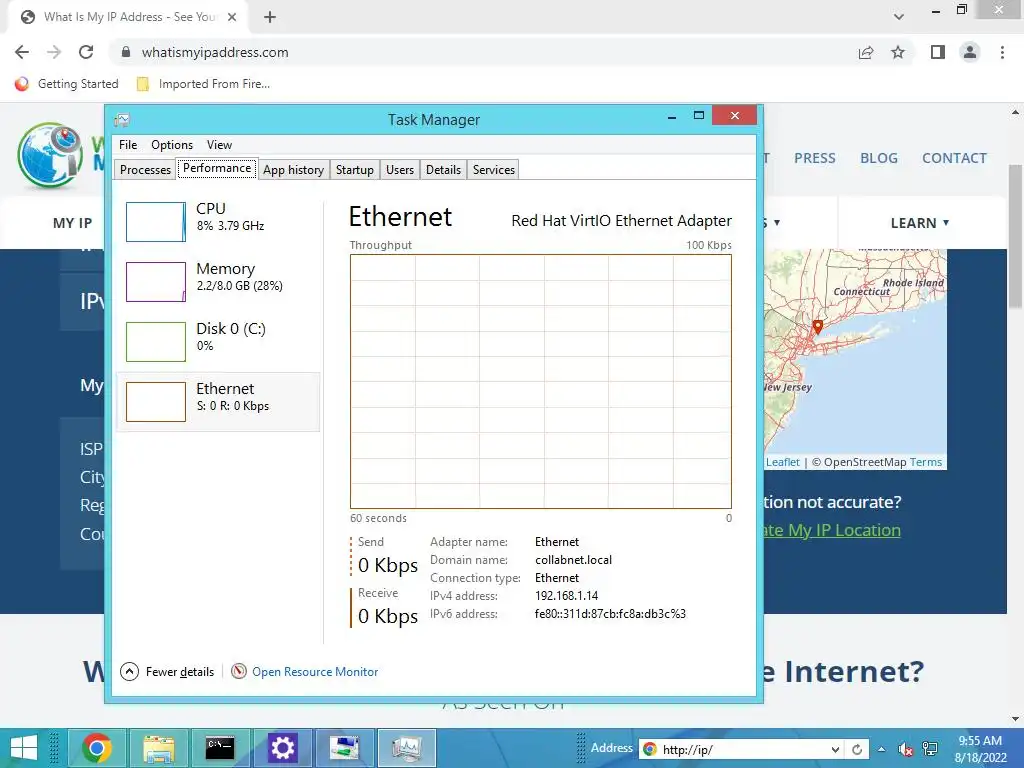Open the network computers taskbar icon
Viewport: 1024px width, 768px height.
pyautogui.click(x=344, y=748)
